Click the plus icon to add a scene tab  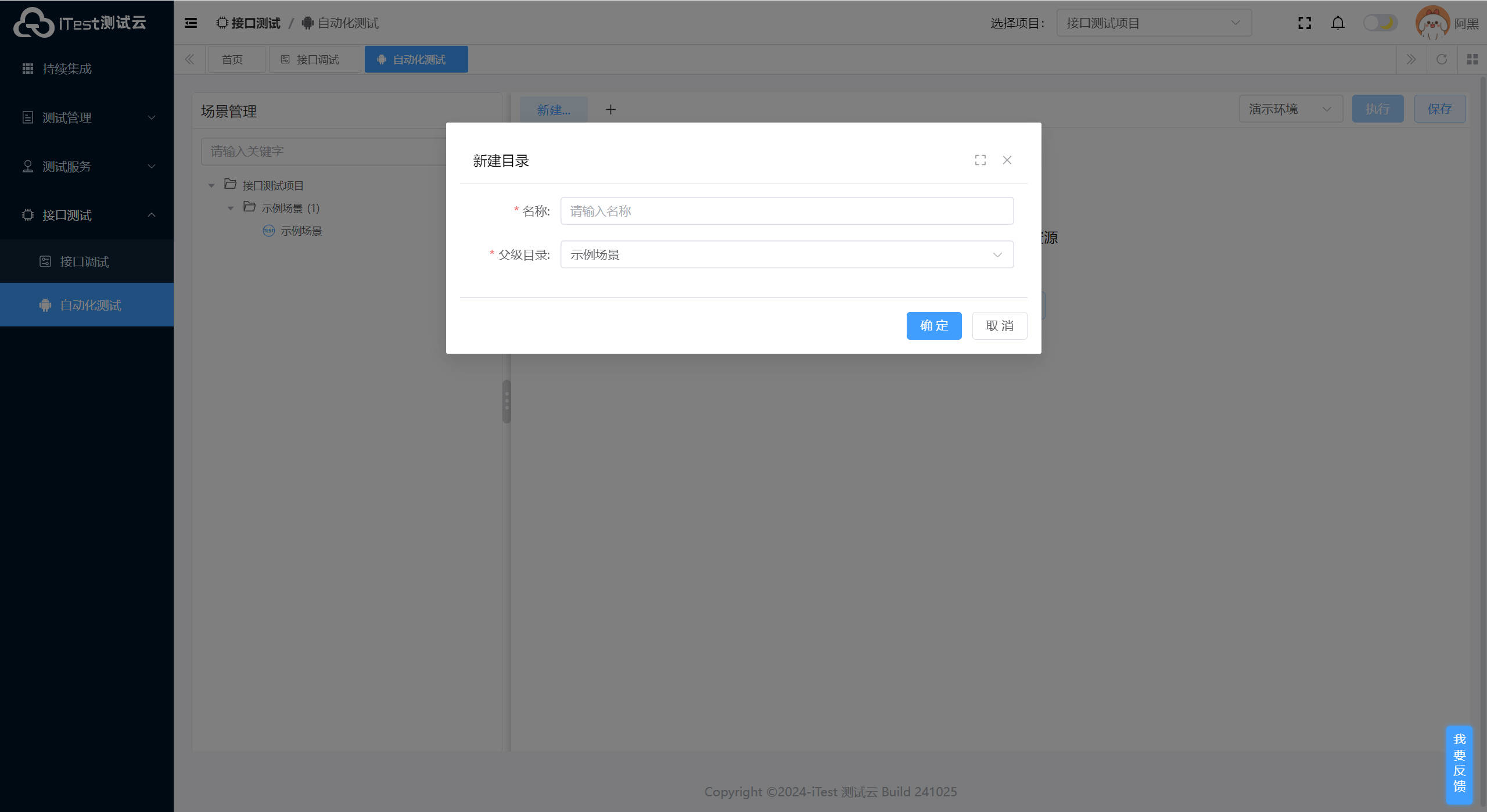click(610, 110)
